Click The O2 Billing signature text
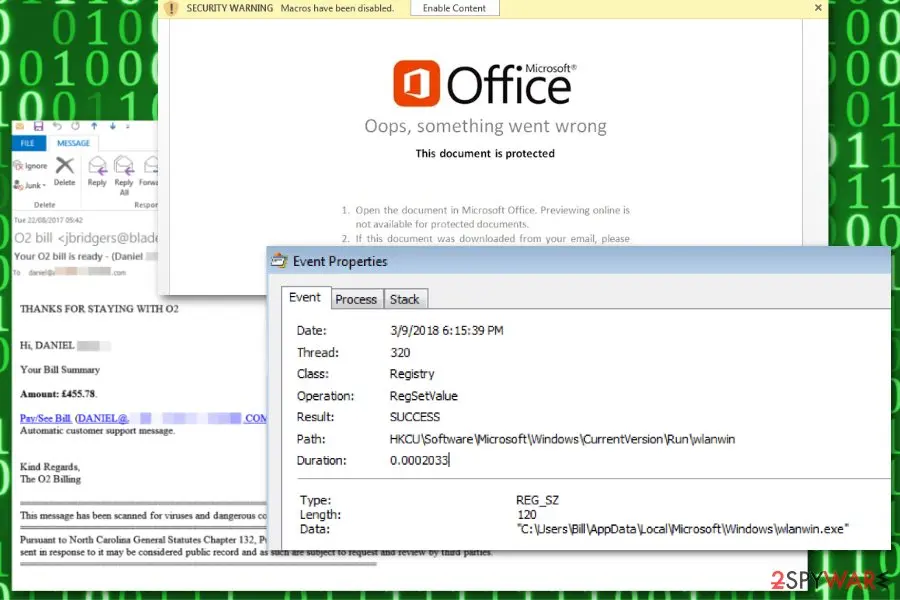Image resolution: width=900 pixels, height=600 pixels. point(51,479)
